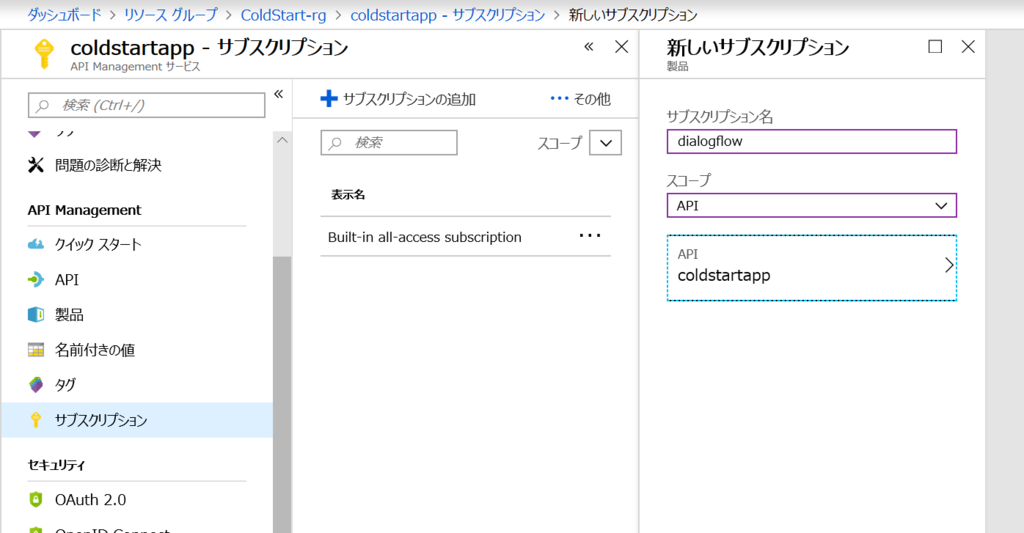Maximize the 新しいサブスクリプション blade
Viewport: 1024px width, 533px height.
click(935, 46)
